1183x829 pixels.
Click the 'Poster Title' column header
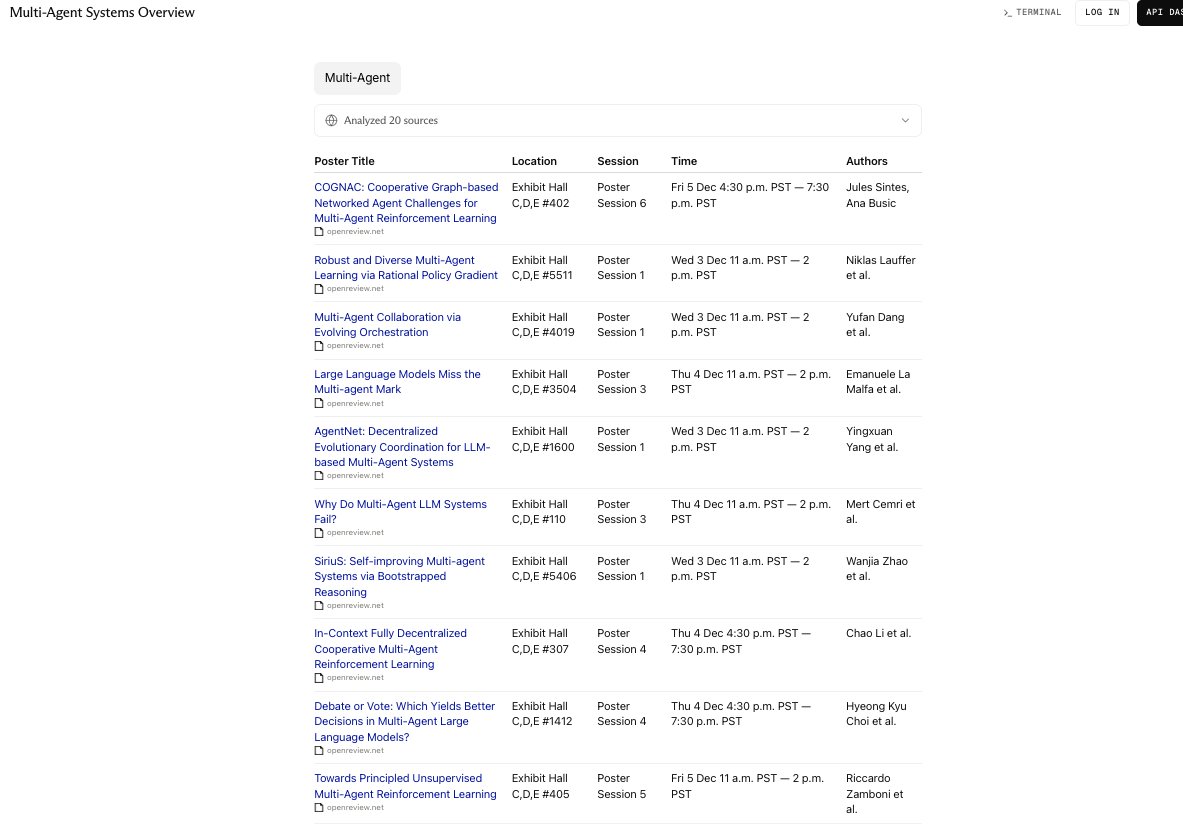(x=344, y=161)
